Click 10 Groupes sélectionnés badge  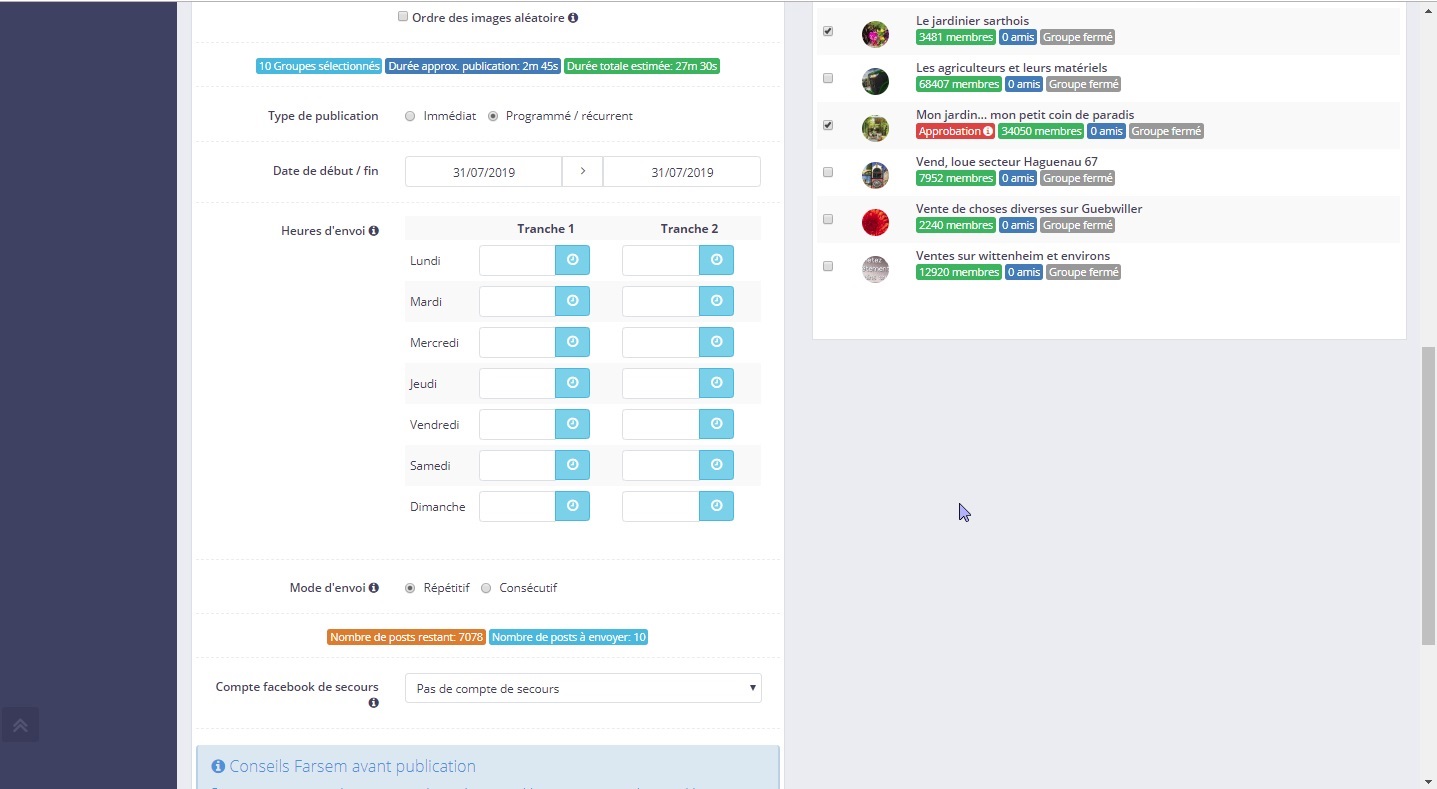[319, 66]
